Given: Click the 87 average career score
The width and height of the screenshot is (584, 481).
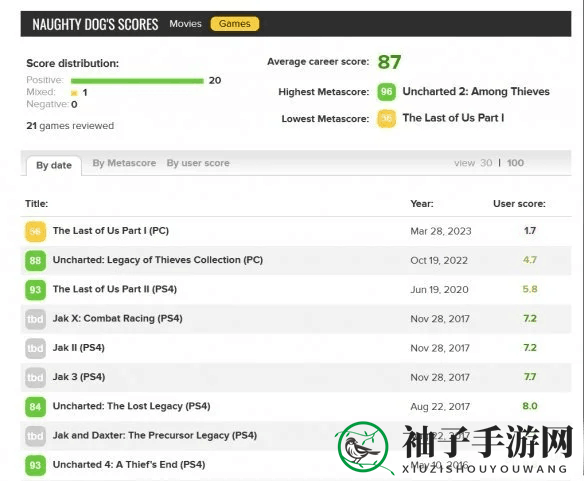Looking at the screenshot, I should (x=389, y=62).
